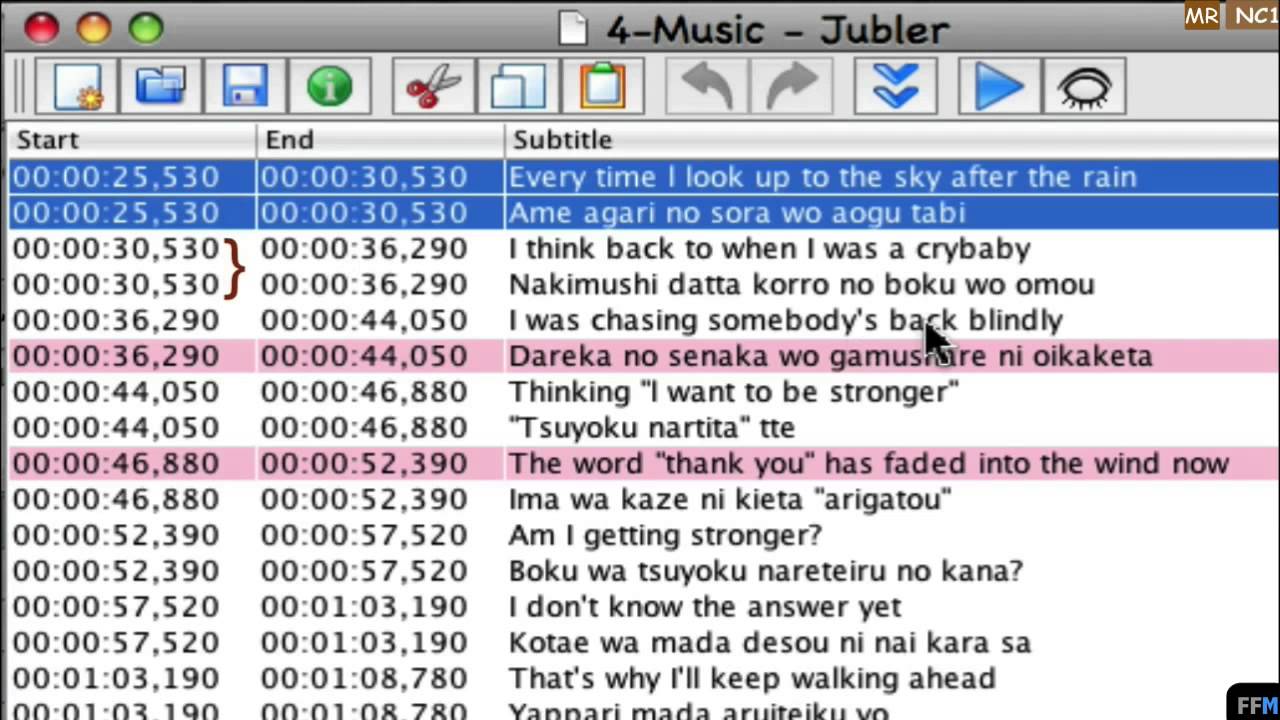Click end time of 'Boku wa tsuyoku nareteiru' row
1280x720 pixels.
[x=364, y=571]
